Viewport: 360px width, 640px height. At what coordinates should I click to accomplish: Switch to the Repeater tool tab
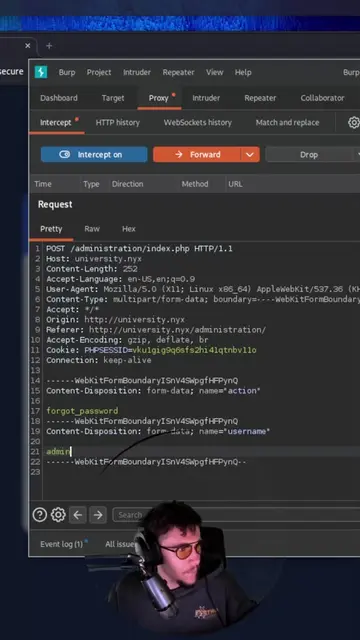coord(260,98)
